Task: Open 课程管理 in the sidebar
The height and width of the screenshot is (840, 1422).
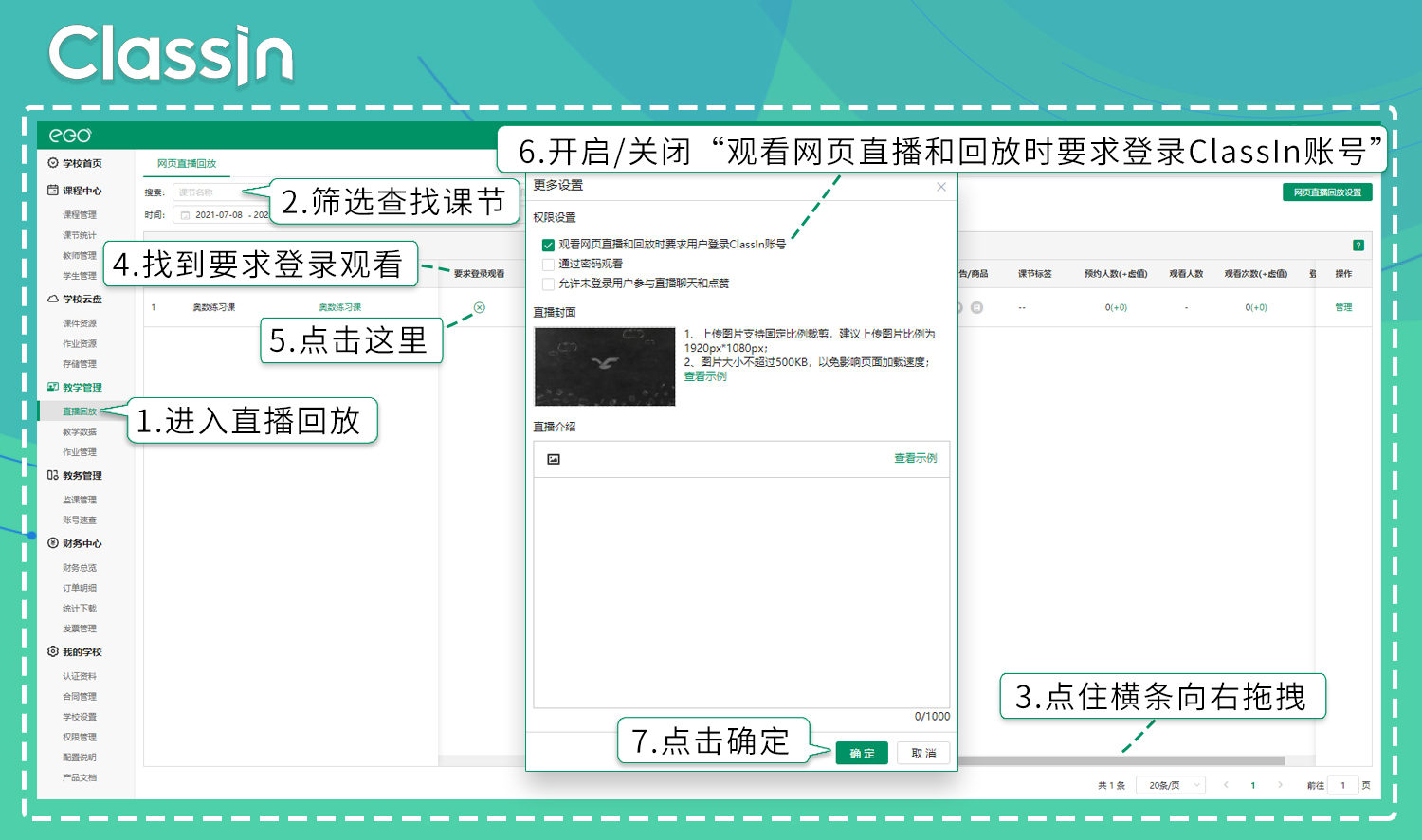Action: [80, 215]
